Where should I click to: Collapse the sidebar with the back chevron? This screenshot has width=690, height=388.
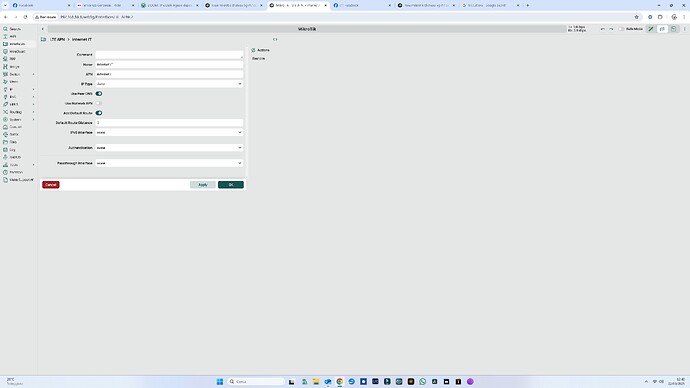[43, 29]
